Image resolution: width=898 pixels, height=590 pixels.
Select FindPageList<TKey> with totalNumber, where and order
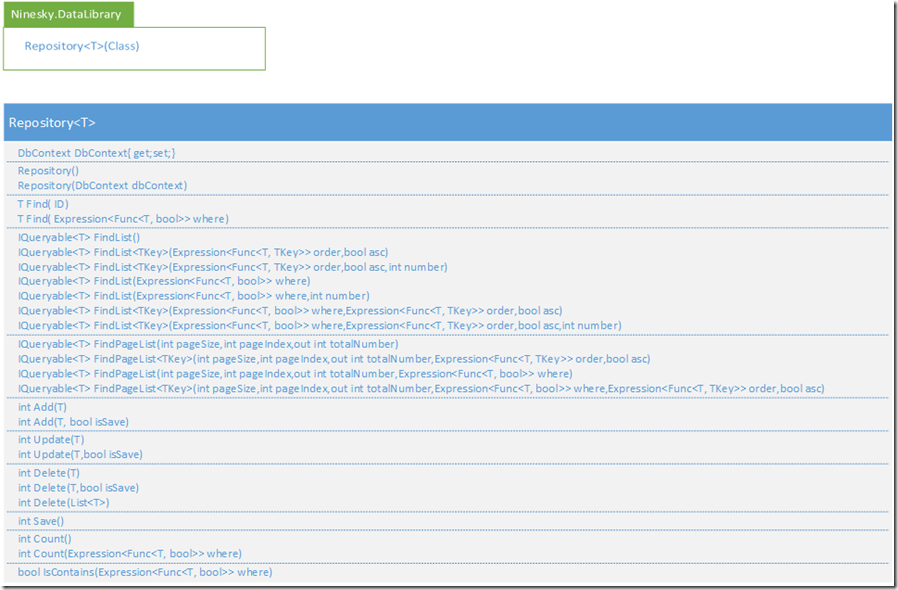[421, 388]
